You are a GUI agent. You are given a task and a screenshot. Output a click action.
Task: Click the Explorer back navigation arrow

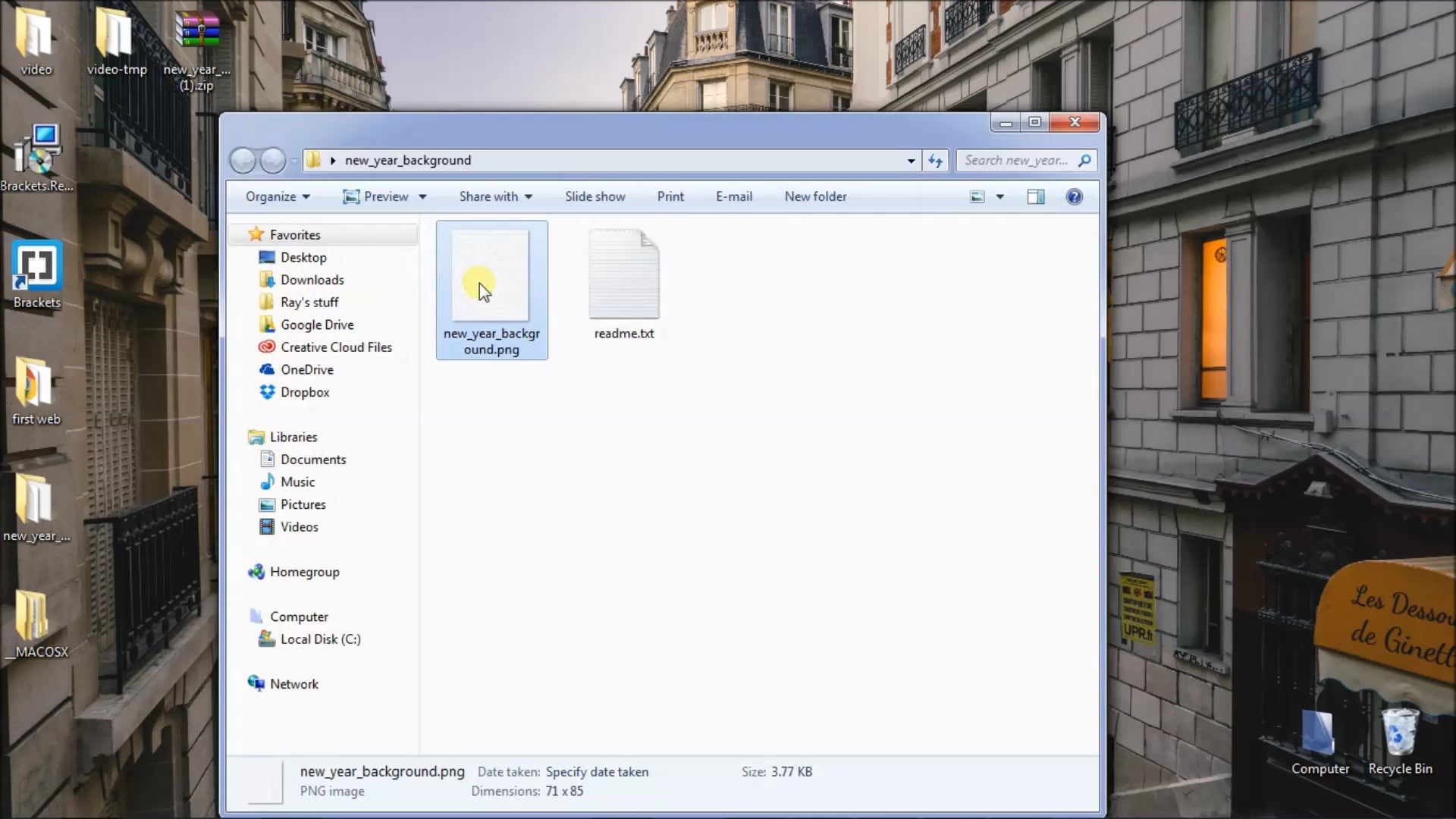point(243,160)
